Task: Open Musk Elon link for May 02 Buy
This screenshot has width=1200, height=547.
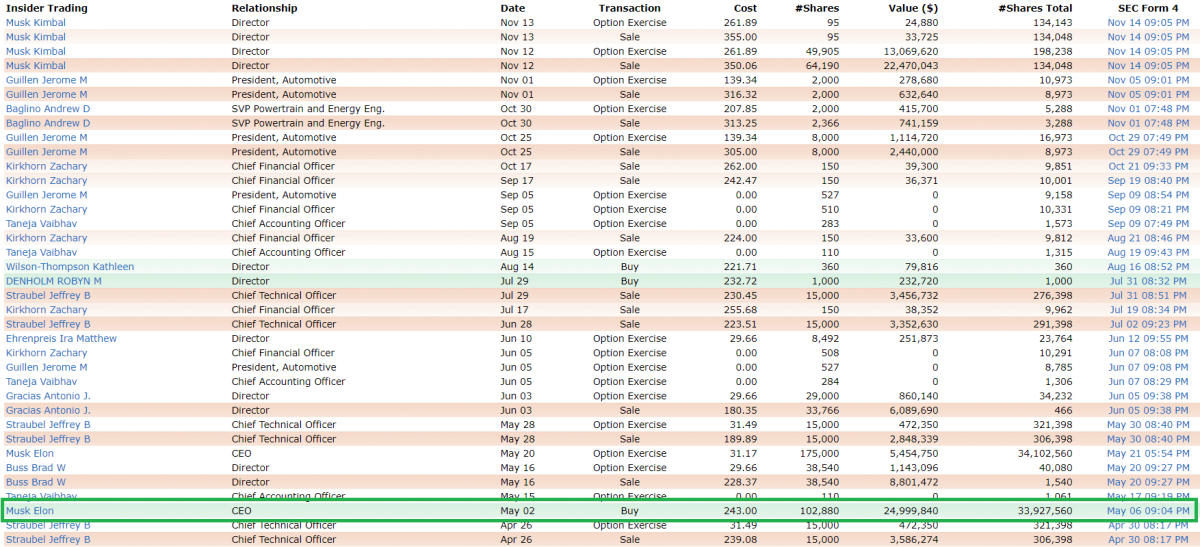Action: 30,510
